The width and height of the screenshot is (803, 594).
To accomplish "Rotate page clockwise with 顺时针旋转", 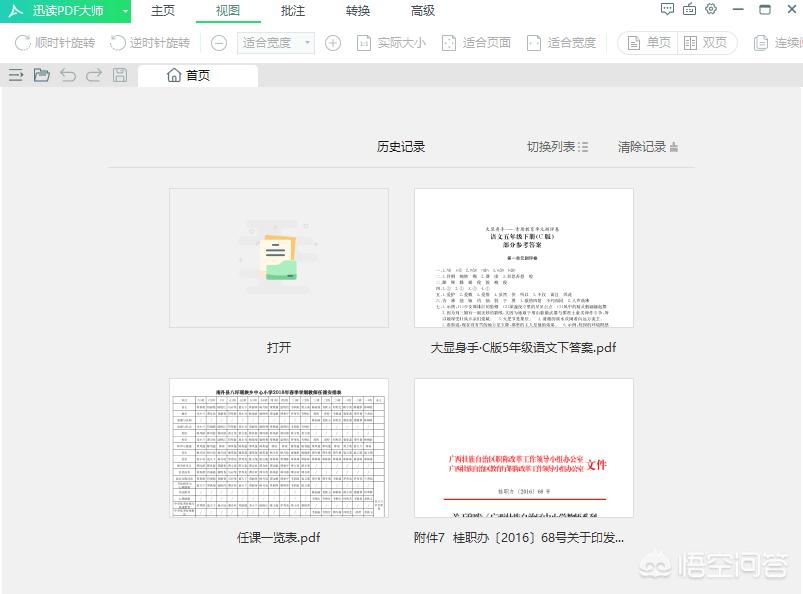I will coord(55,43).
